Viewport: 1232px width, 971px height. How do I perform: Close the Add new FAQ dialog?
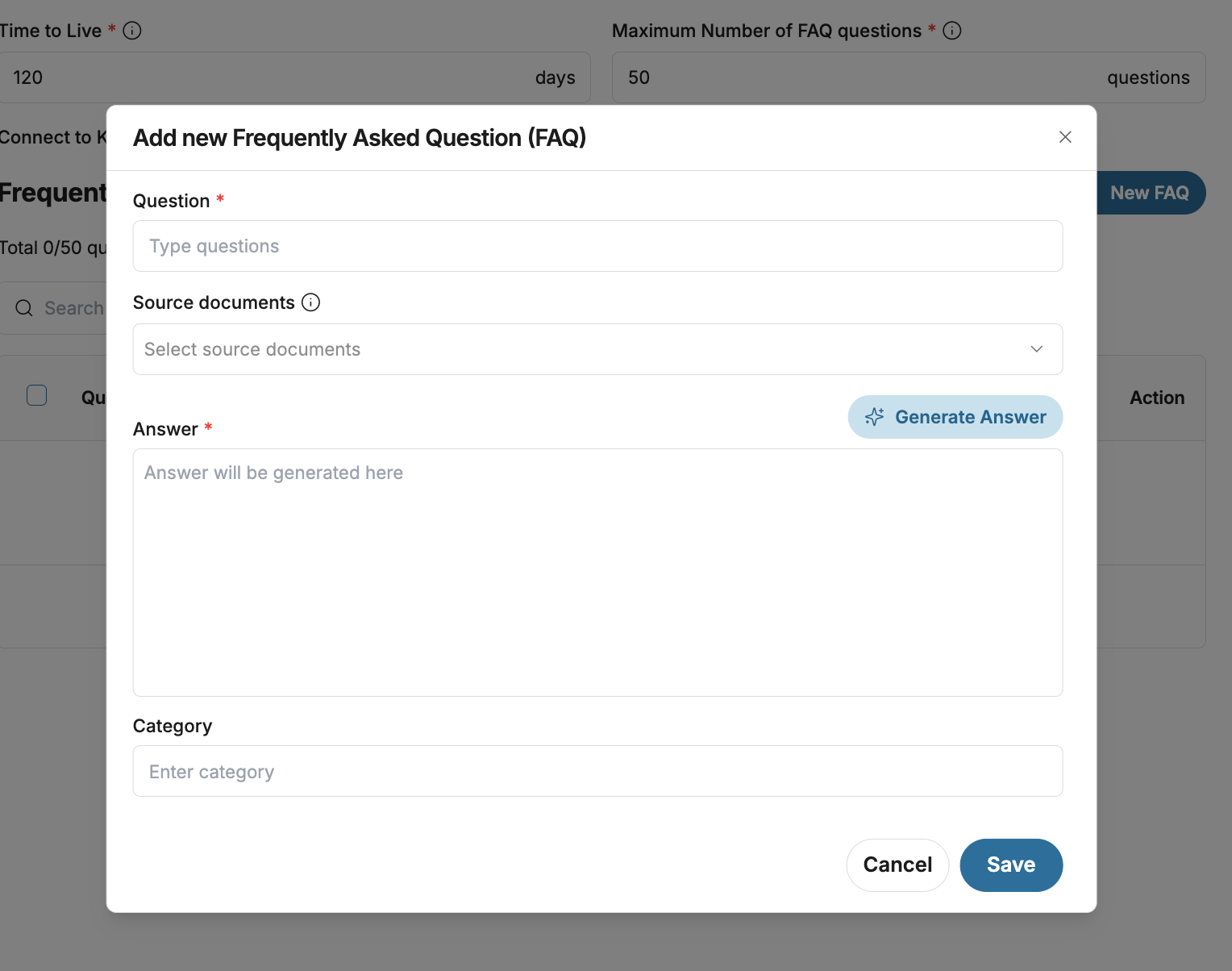point(1065,137)
